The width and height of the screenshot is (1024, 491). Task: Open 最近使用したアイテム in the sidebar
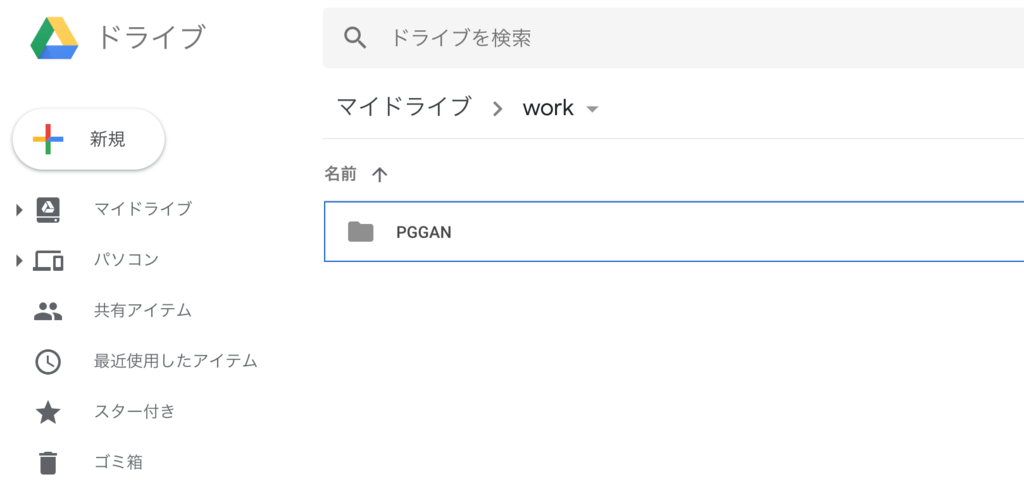tap(175, 361)
